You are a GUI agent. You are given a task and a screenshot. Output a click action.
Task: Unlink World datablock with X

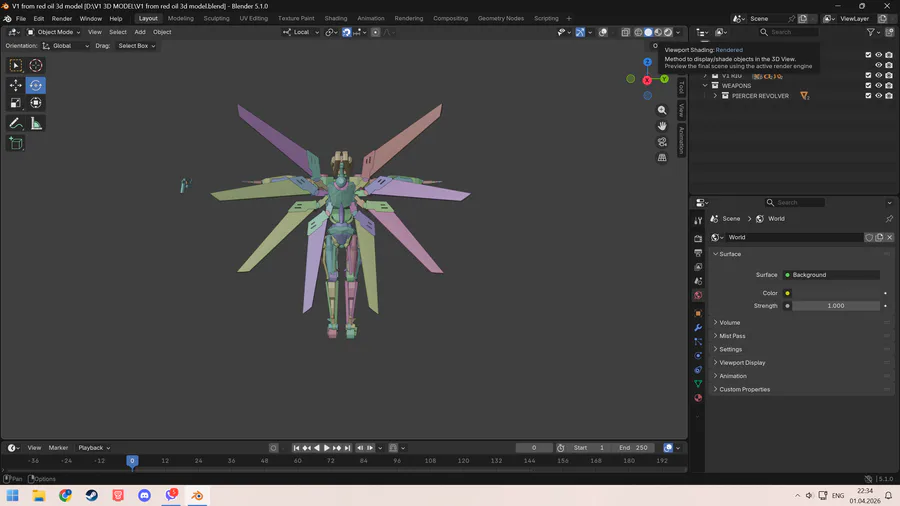[889, 238]
